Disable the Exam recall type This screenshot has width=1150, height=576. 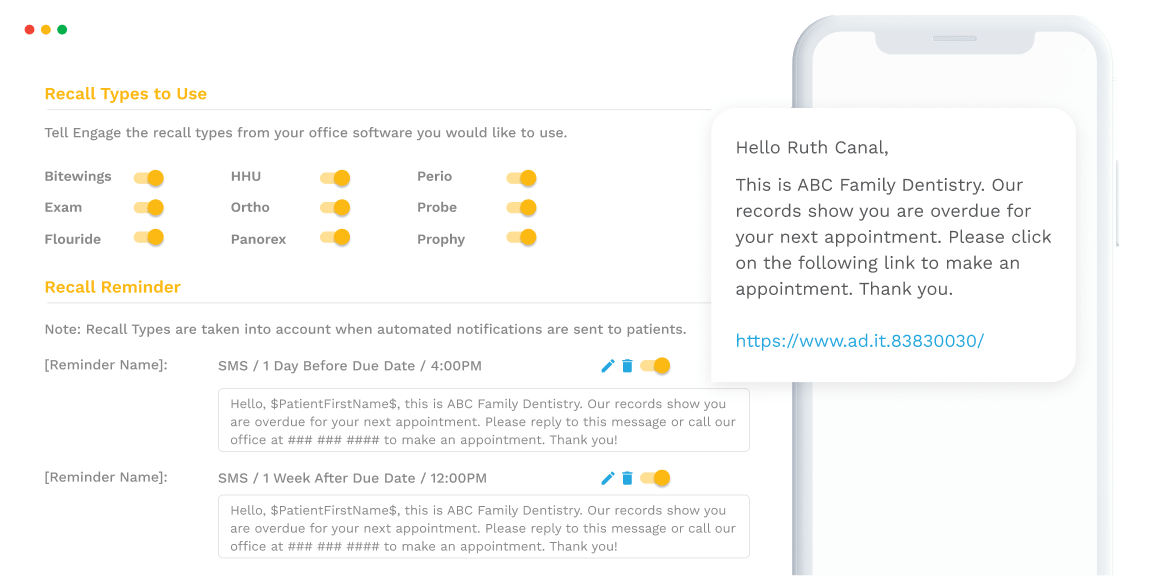coord(149,208)
